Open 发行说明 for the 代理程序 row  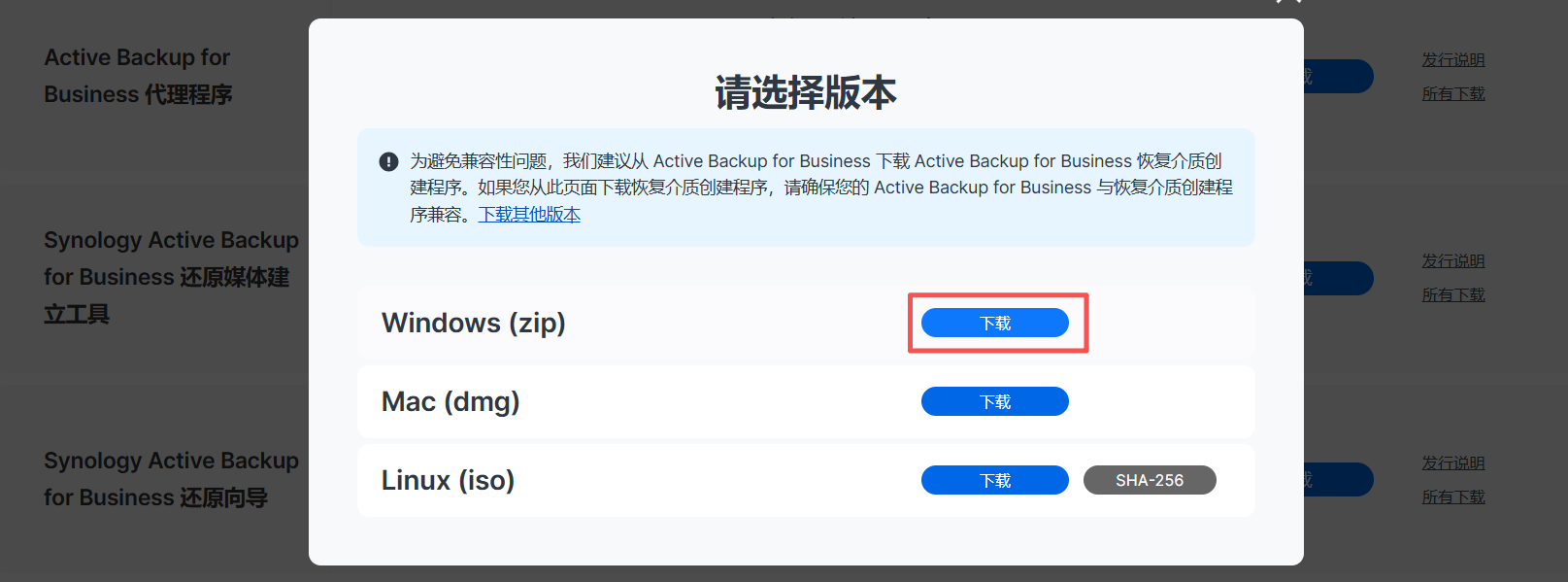coord(1452,60)
